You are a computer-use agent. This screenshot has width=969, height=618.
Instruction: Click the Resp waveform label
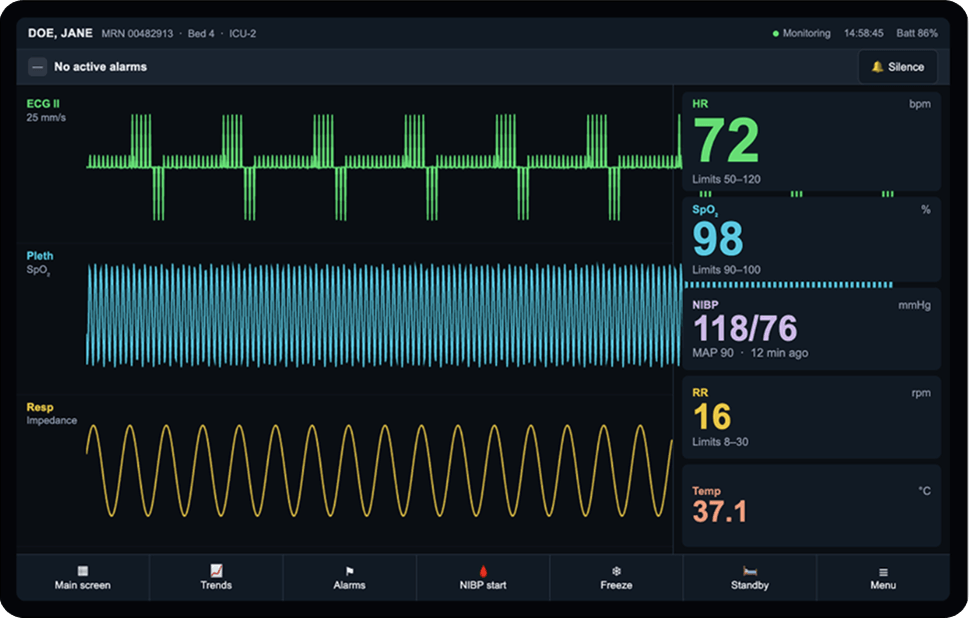click(40, 407)
